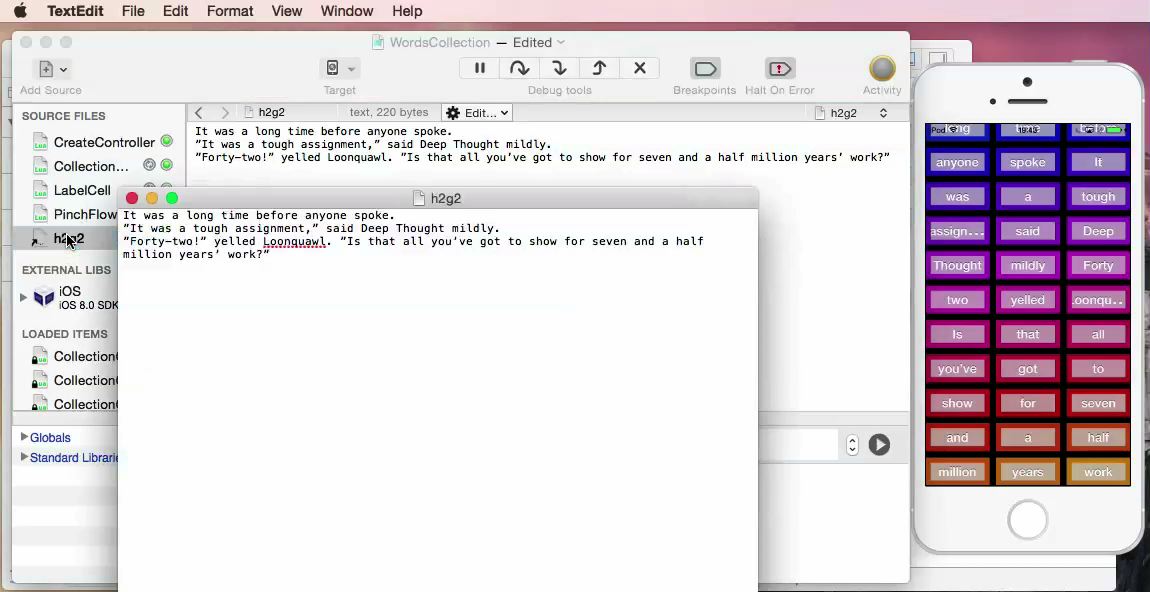Select the Collection… file under Source Files

(x=91, y=167)
